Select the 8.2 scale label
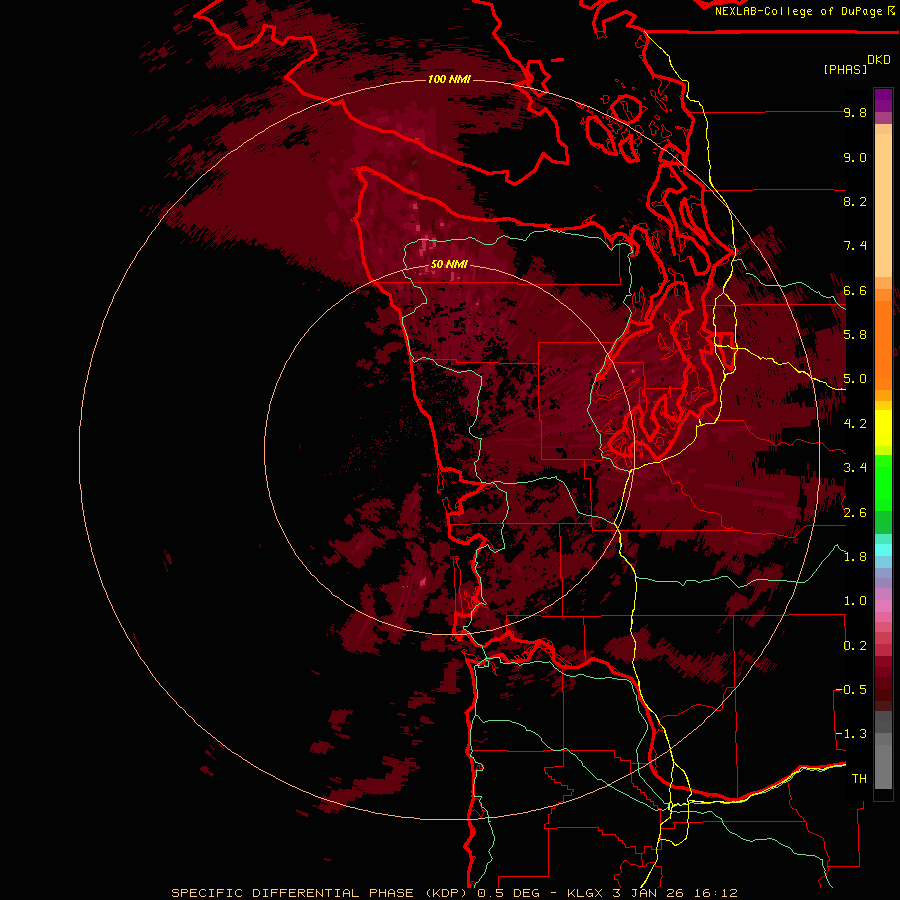Screen dimensions: 900x900 pyautogui.click(x=855, y=201)
